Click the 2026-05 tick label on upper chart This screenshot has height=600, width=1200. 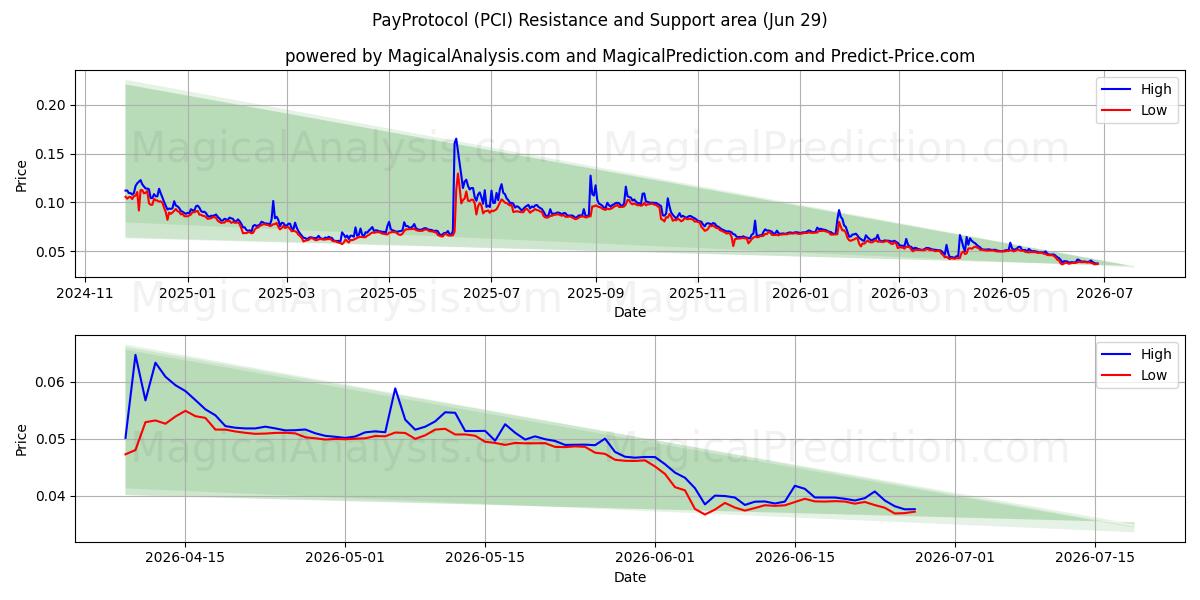point(1001,293)
